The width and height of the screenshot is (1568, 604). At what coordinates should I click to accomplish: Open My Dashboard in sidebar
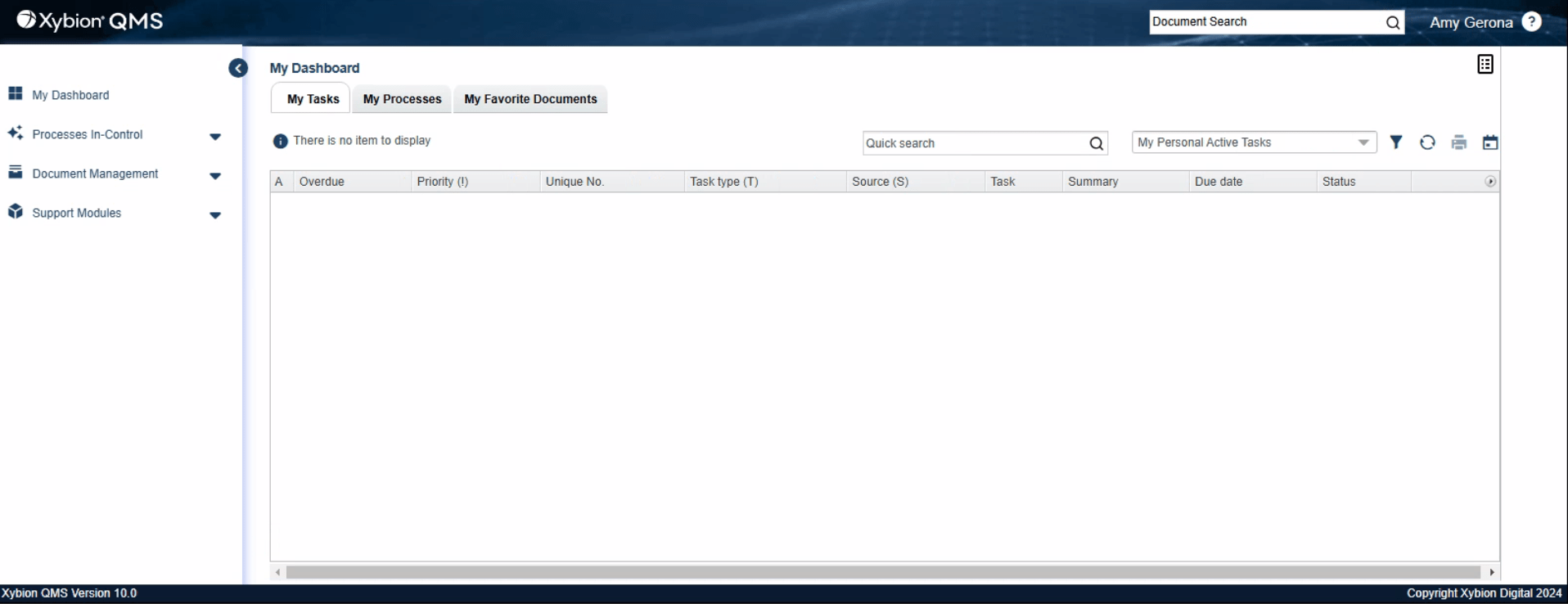tap(70, 95)
